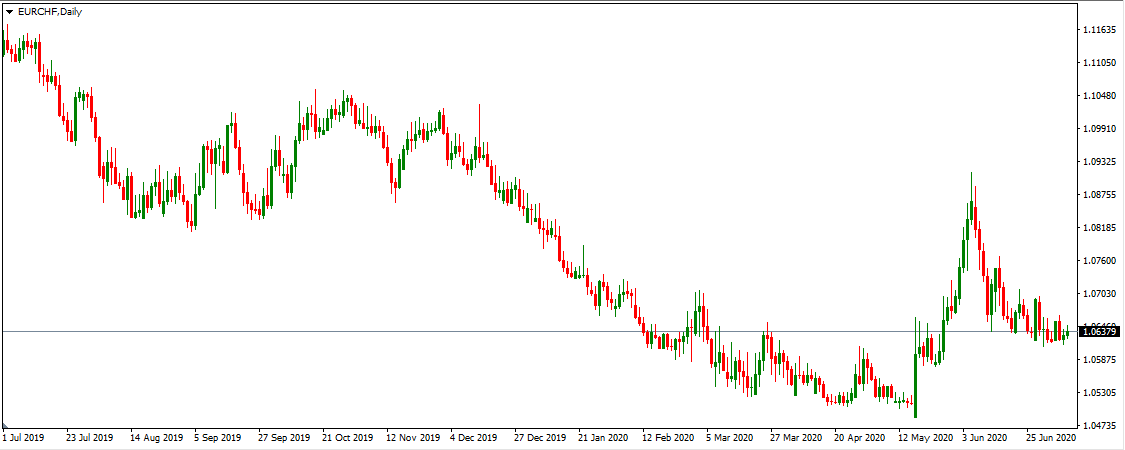Click the 20 Apr 2020 date label
This screenshot has width=1125, height=450.
tap(860, 437)
